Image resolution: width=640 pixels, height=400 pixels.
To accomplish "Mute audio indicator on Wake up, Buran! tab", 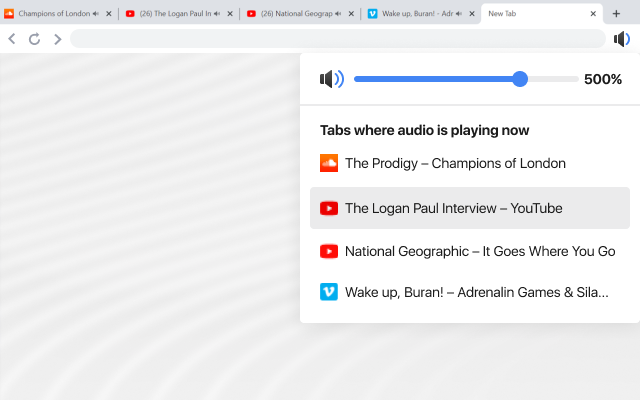I will click(459, 13).
